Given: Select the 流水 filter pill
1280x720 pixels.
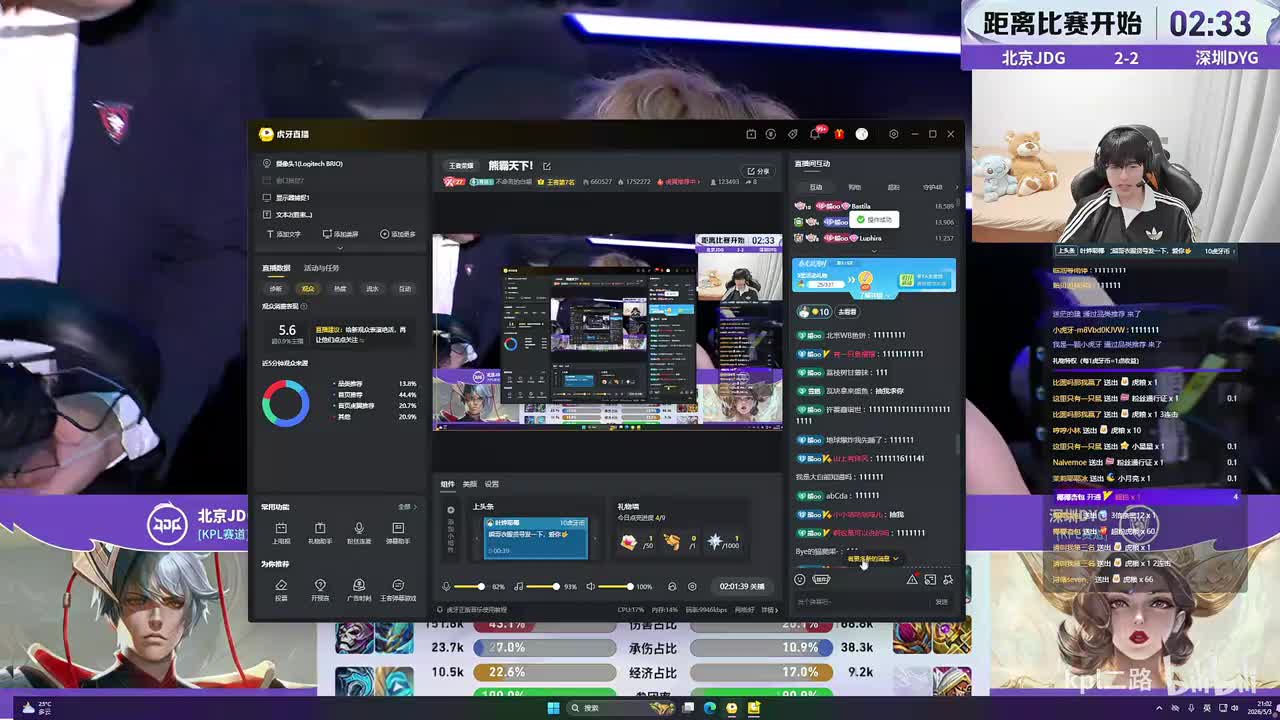Looking at the screenshot, I should click(x=372, y=289).
